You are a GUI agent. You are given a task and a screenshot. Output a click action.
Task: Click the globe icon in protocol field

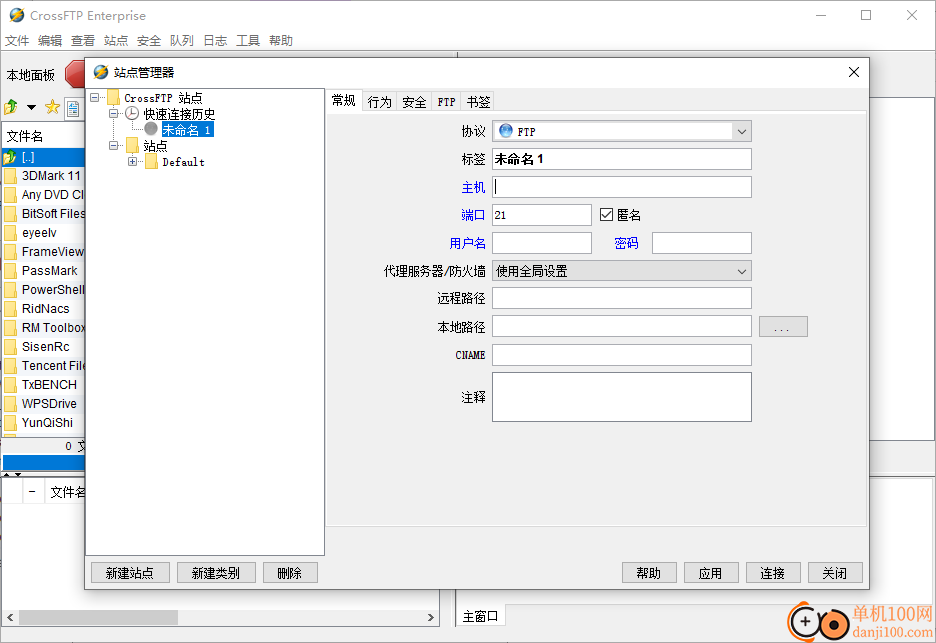coord(506,131)
